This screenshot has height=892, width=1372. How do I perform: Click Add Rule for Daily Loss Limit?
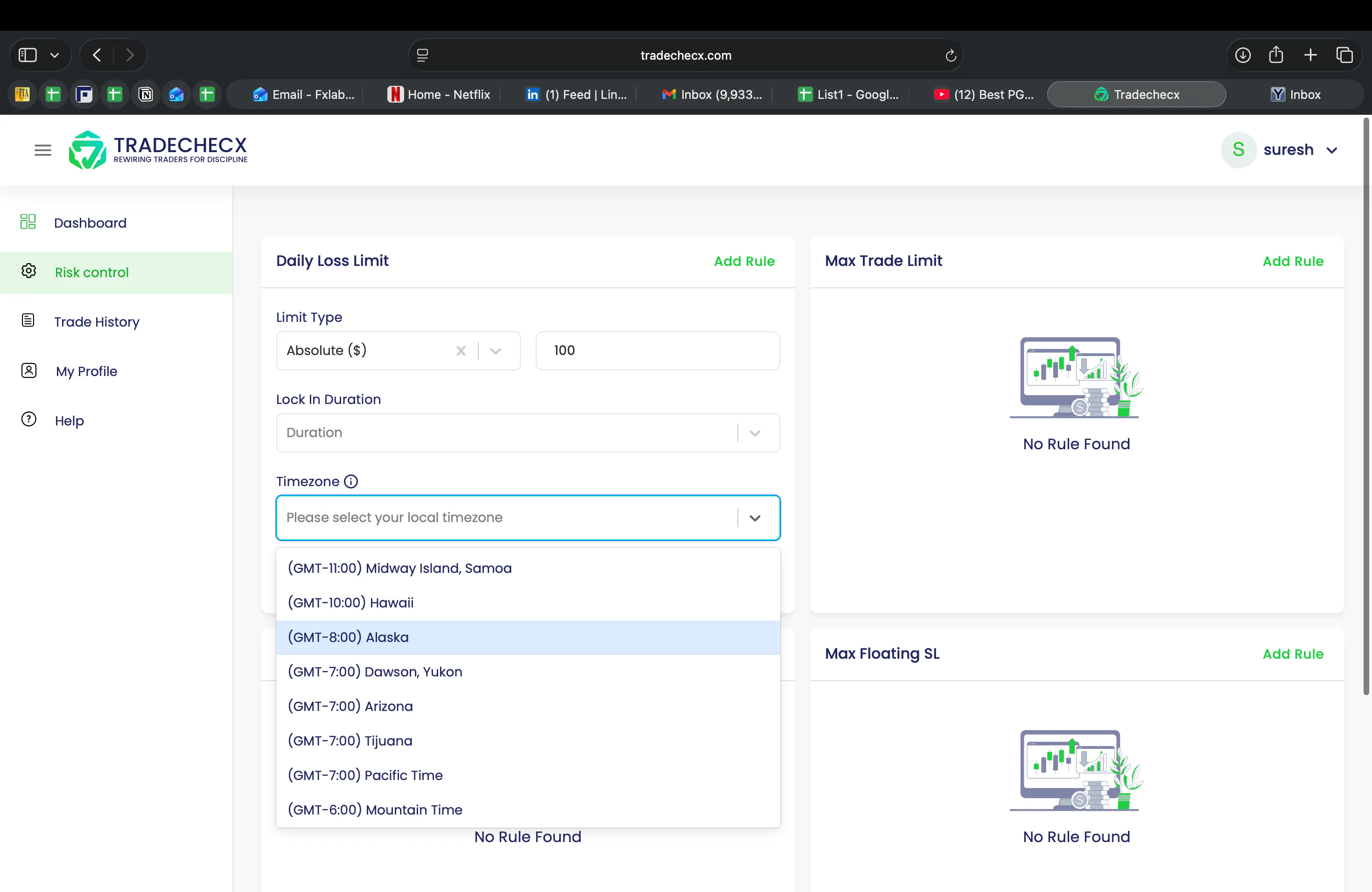point(744,261)
